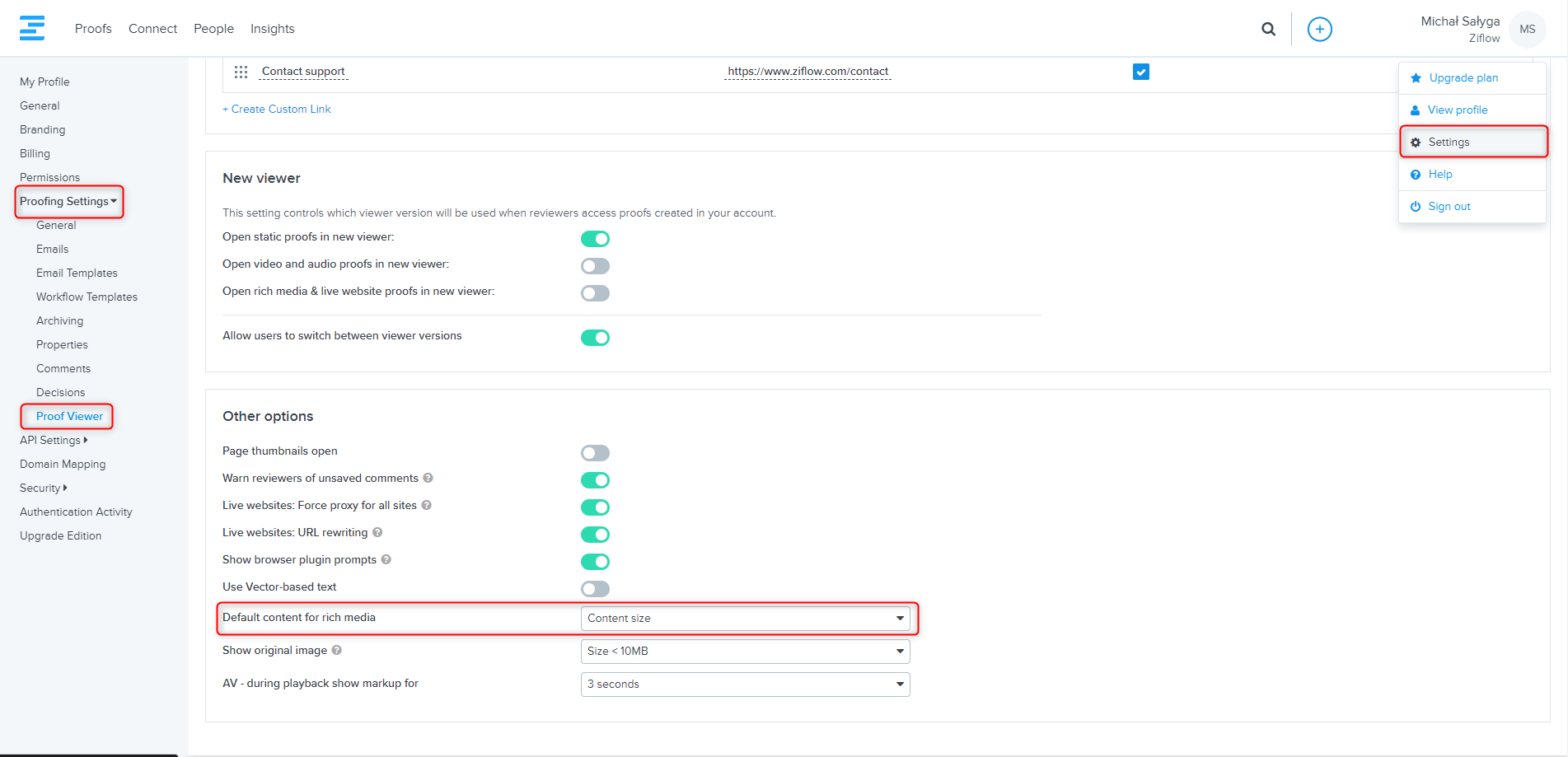The width and height of the screenshot is (1568, 757).
Task: Expand API Settings in the sidebar
Action: [54, 440]
